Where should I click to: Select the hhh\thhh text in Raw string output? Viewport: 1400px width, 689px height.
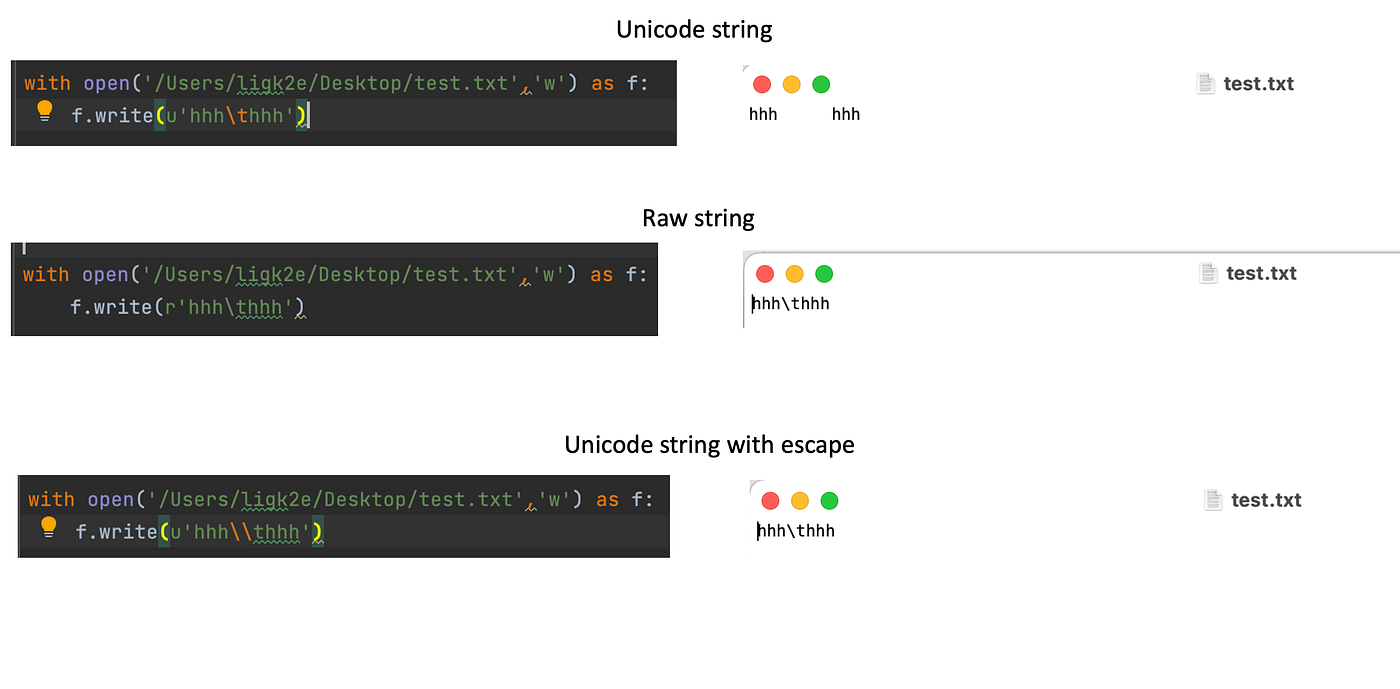click(x=790, y=303)
